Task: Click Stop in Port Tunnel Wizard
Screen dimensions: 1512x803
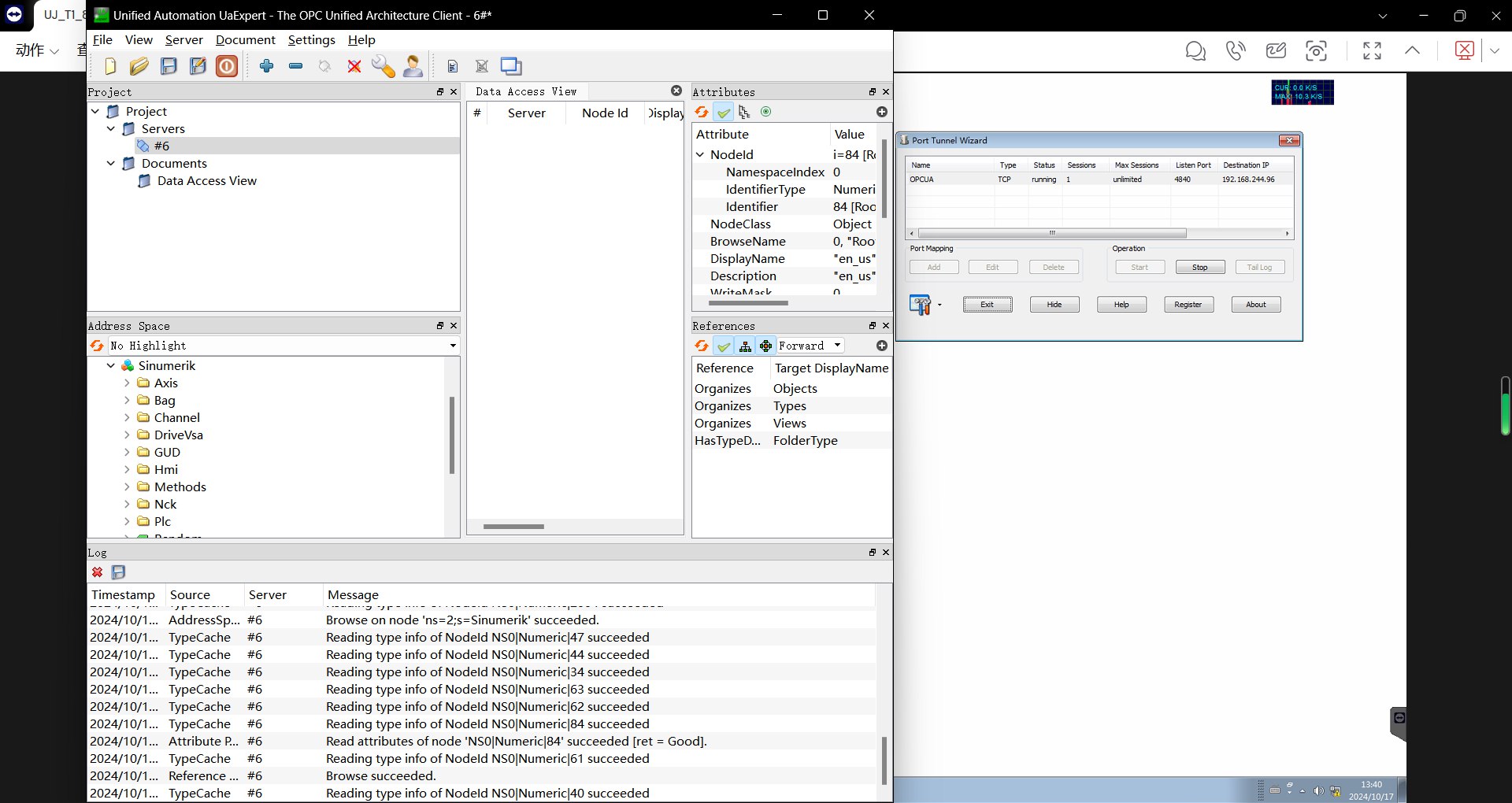Action: 1200,268
